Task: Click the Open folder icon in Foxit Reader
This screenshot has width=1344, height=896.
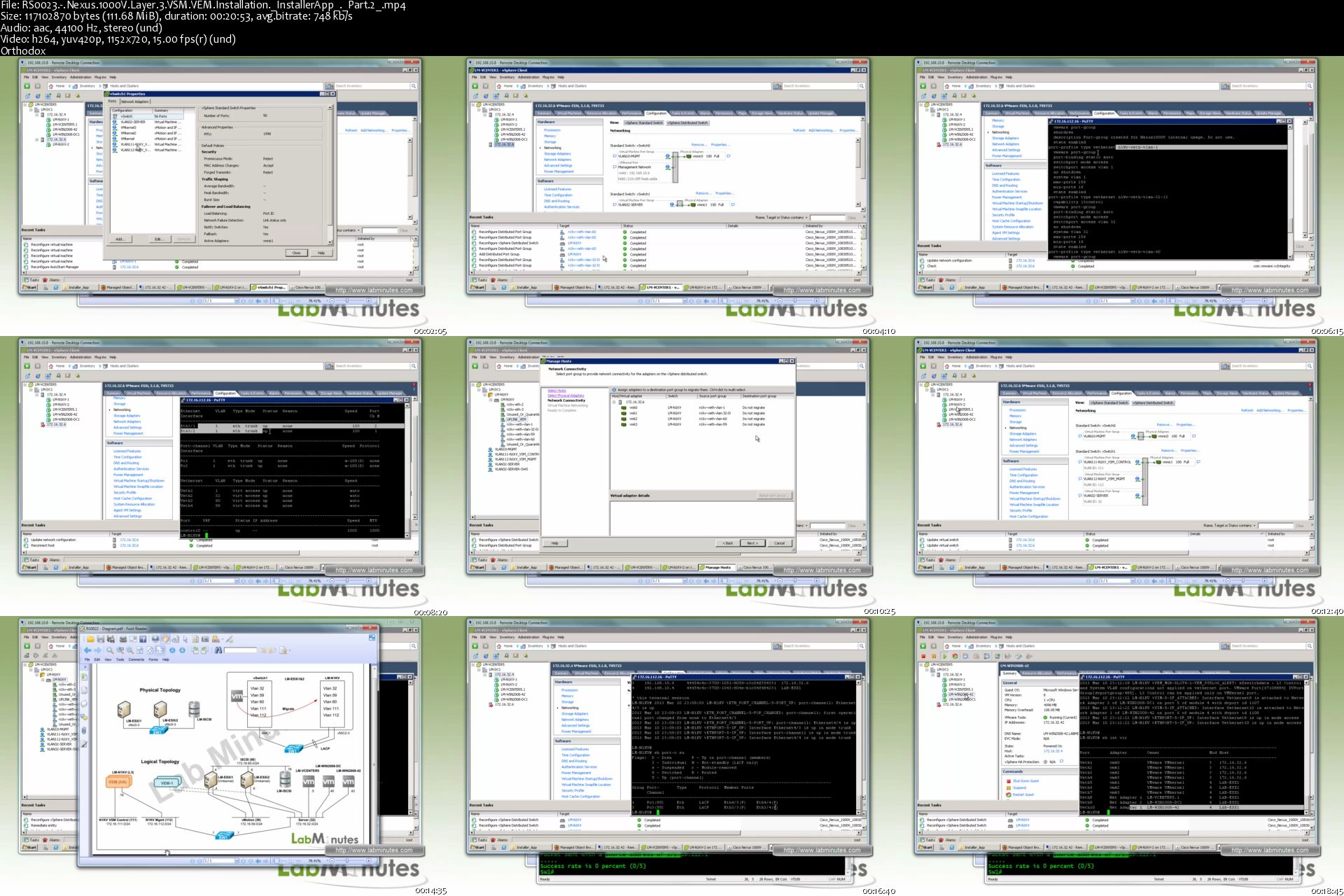Action: click(x=91, y=639)
